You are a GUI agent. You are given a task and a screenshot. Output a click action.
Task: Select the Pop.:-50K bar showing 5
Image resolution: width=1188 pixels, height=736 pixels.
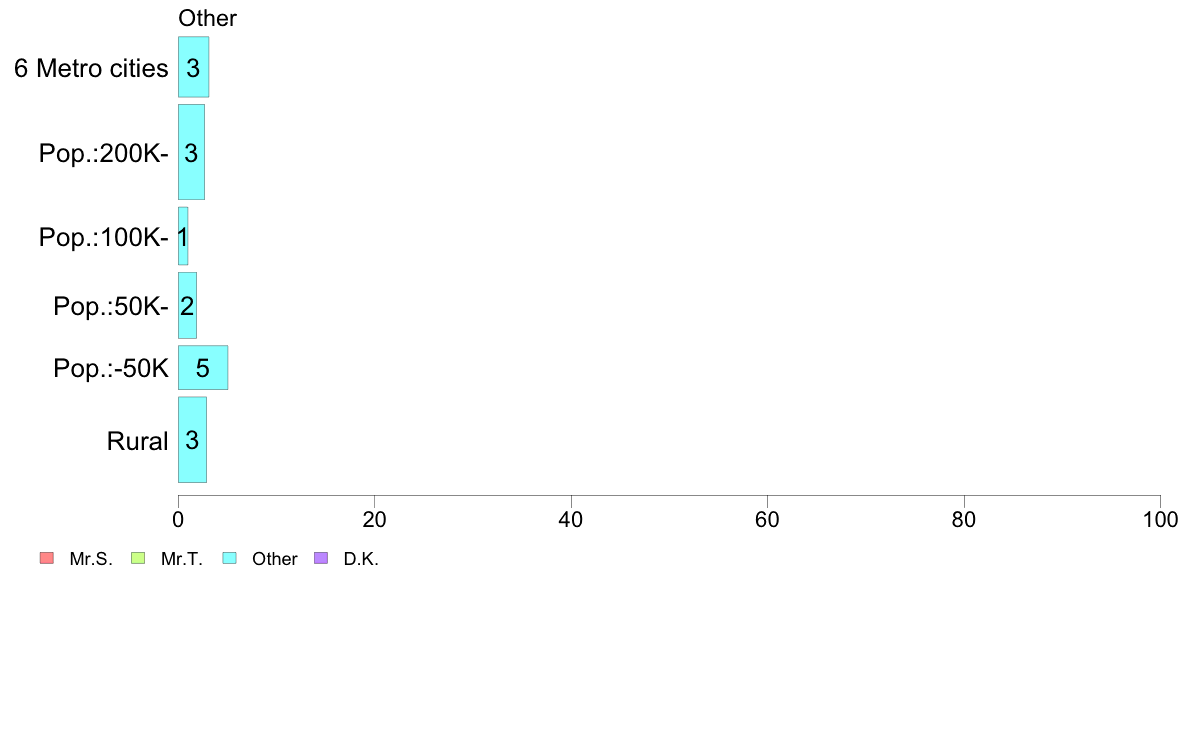(x=203, y=368)
